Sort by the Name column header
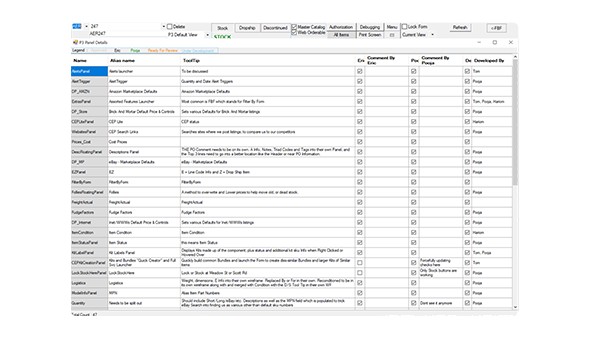The image size is (590, 360). coord(89,61)
